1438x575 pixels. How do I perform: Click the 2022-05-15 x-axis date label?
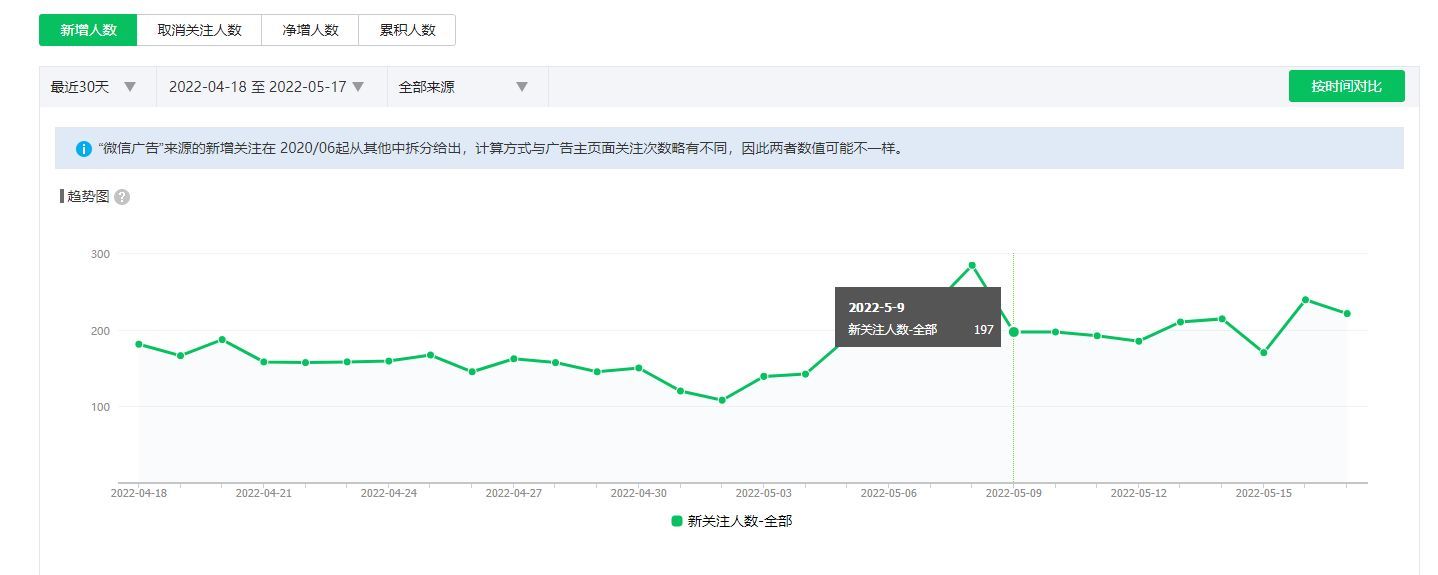coord(1263,493)
